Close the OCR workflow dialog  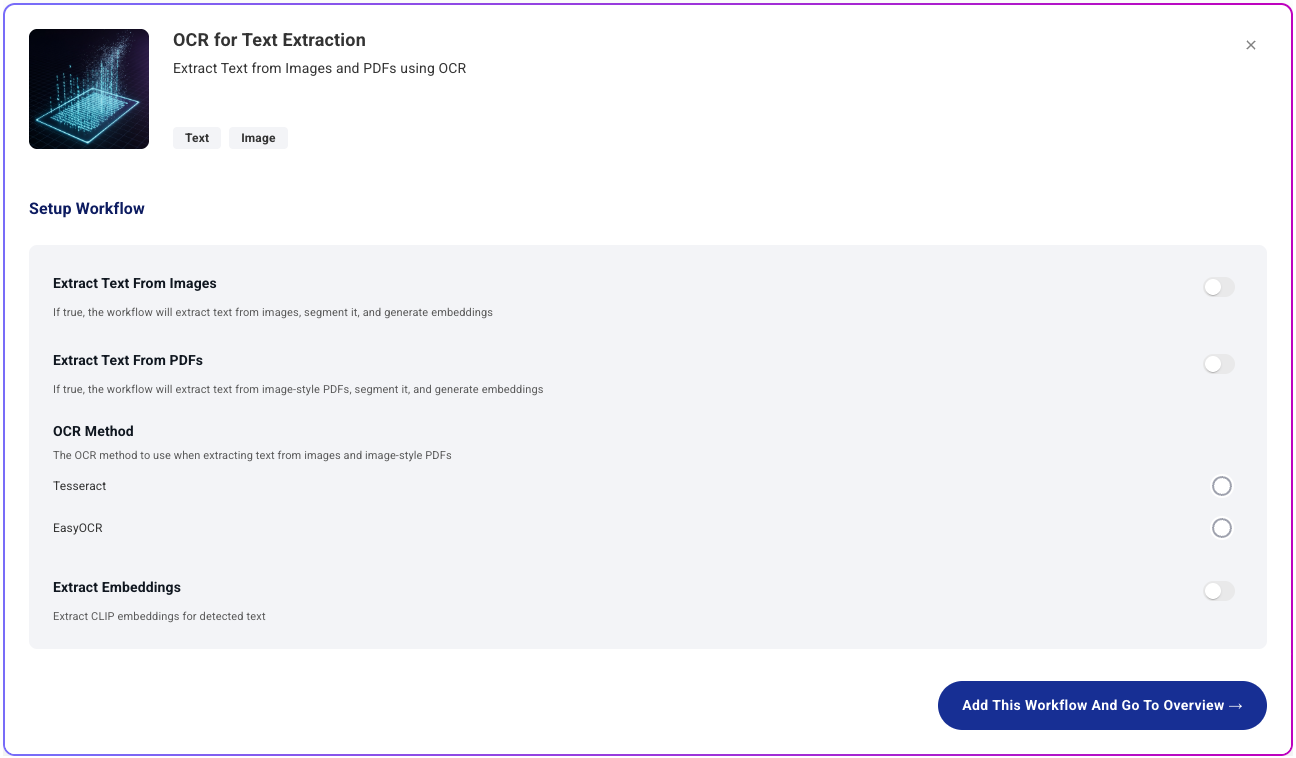(1251, 45)
